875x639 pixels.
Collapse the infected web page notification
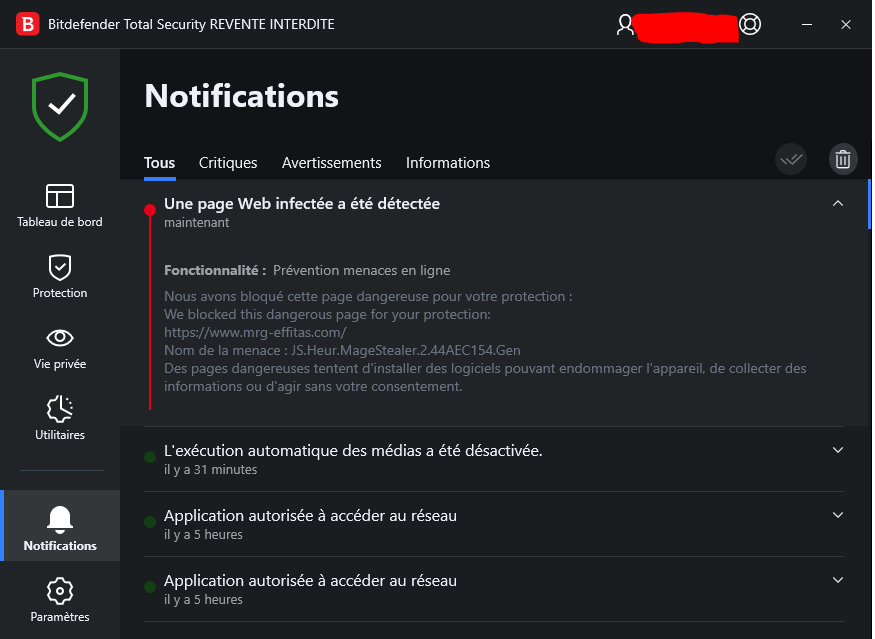(838, 204)
